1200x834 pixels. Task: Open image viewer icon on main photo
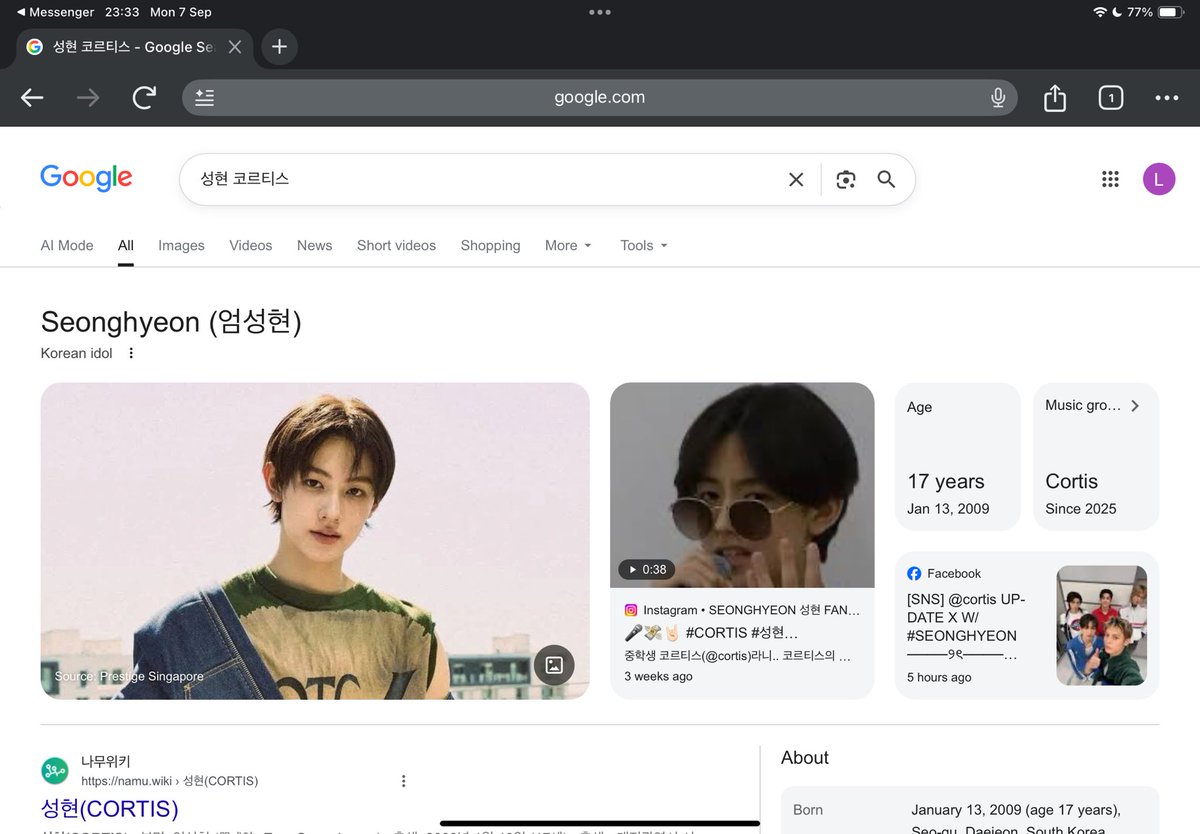point(554,665)
